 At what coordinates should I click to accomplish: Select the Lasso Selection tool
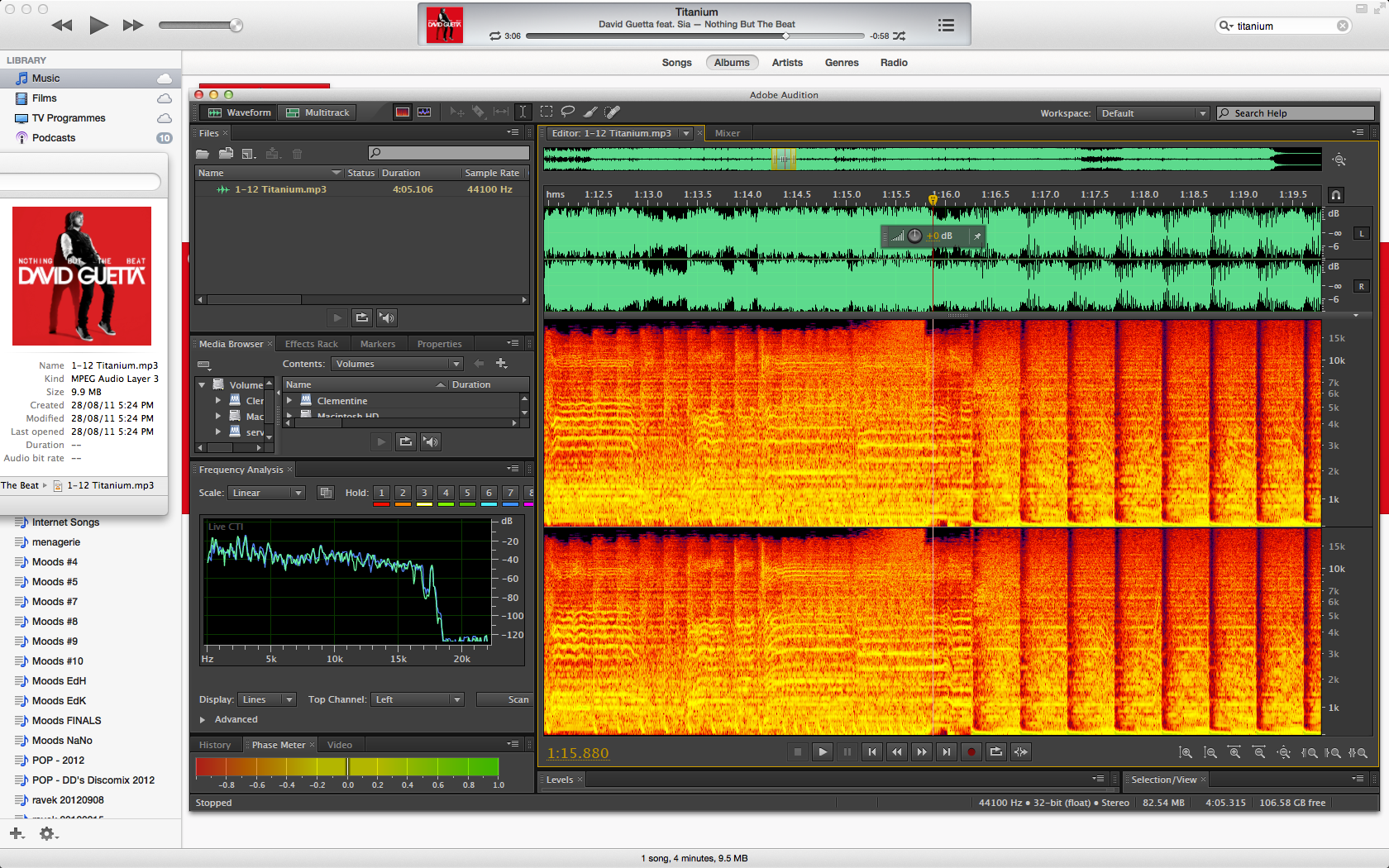coord(568,112)
